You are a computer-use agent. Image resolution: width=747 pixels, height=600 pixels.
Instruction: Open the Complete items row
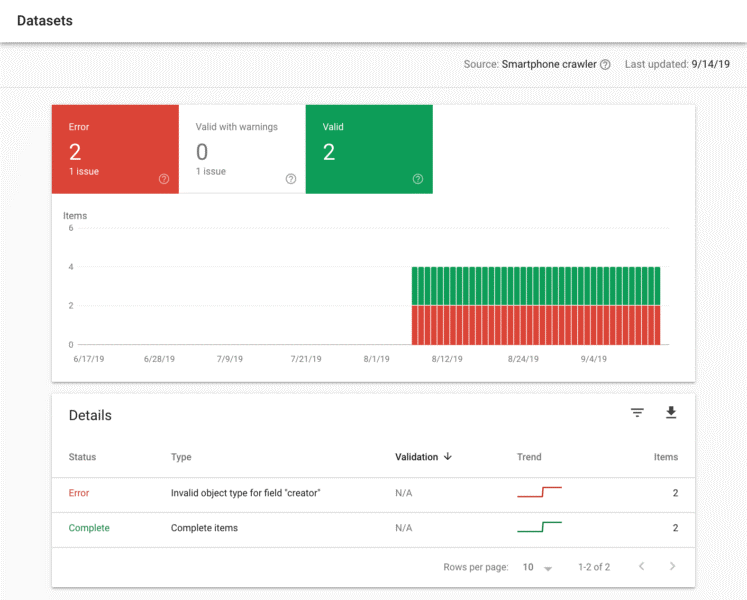205,528
